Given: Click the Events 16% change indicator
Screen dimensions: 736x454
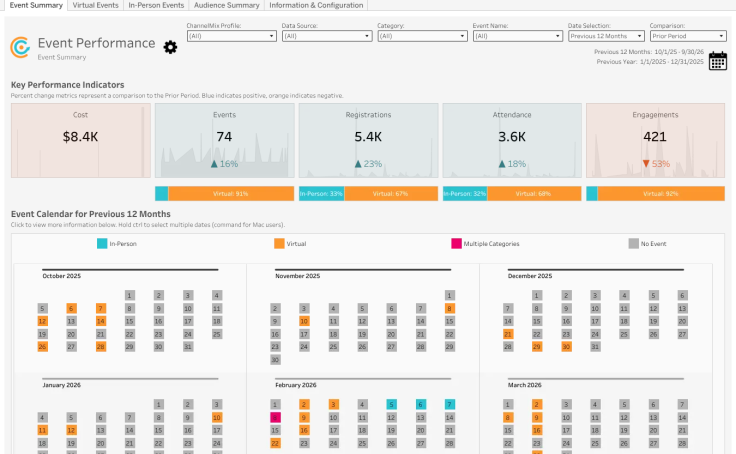Looking at the screenshot, I should click(x=224, y=164).
